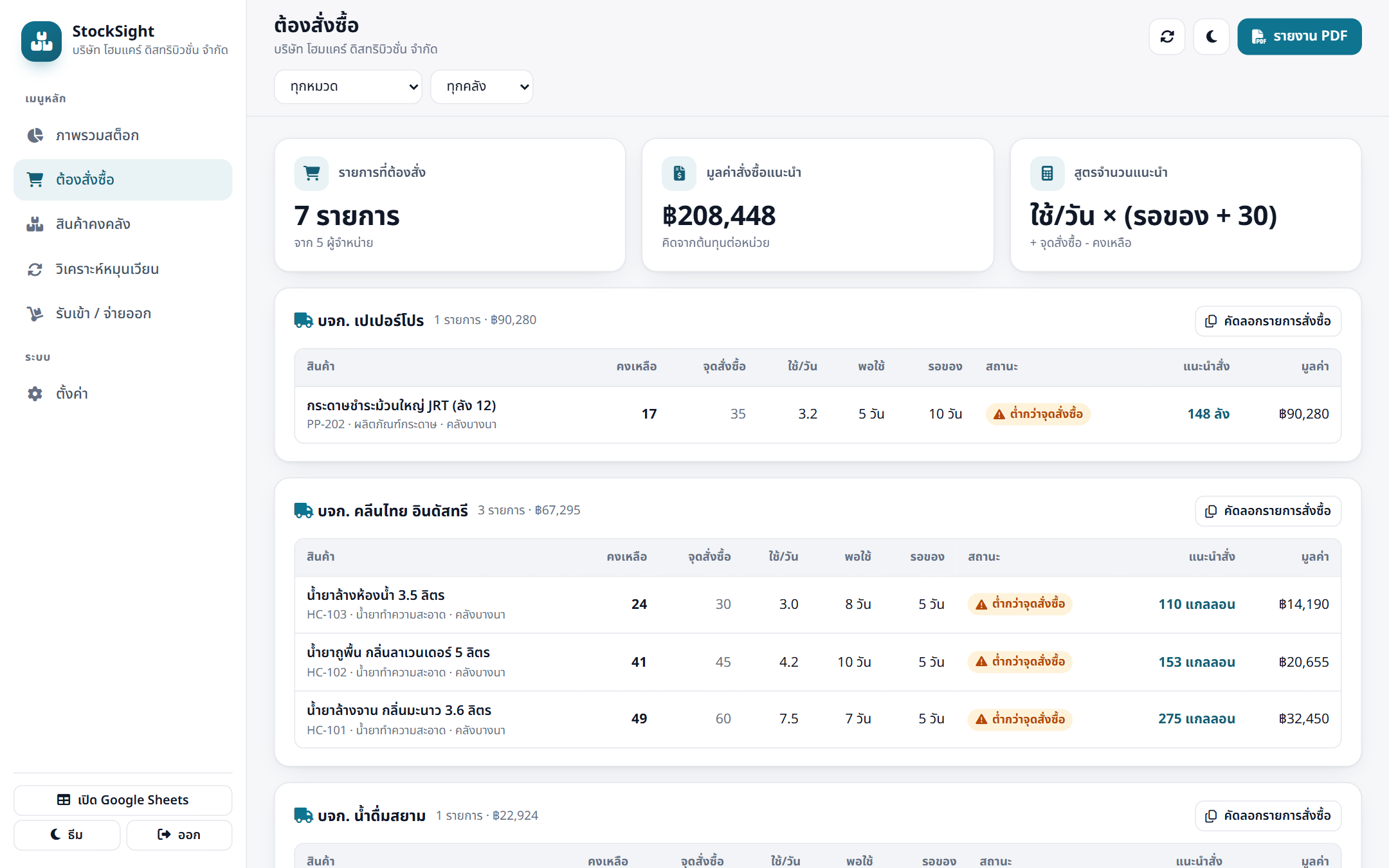Screen dimensions: 1389x868
Task: Click the ออก logout button
Action: click(x=179, y=835)
